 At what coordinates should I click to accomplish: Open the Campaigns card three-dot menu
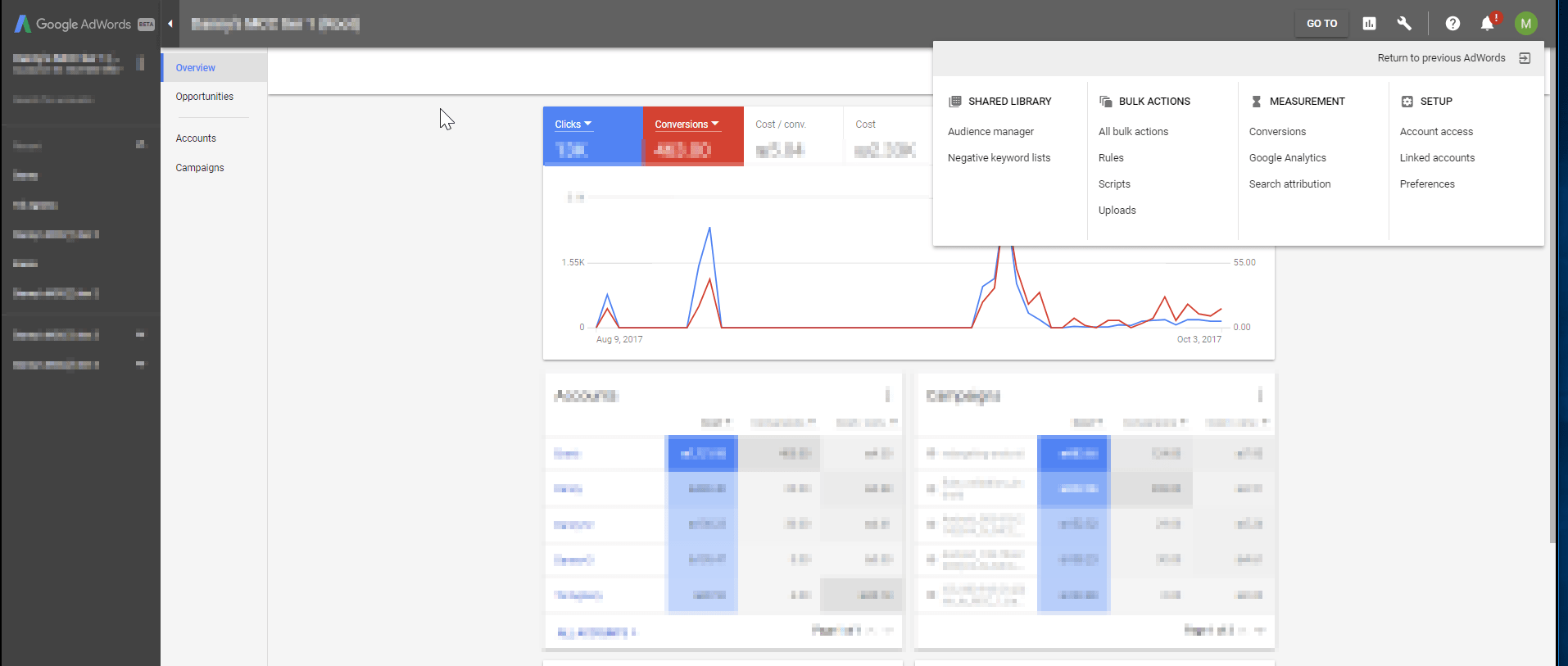point(1260,395)
